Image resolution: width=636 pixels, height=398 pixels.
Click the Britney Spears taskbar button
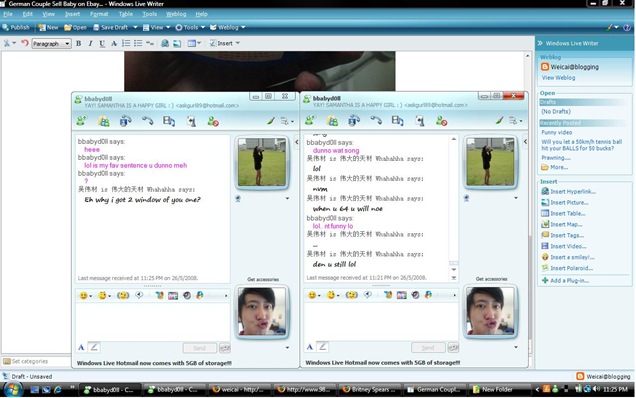click(370, 389)
